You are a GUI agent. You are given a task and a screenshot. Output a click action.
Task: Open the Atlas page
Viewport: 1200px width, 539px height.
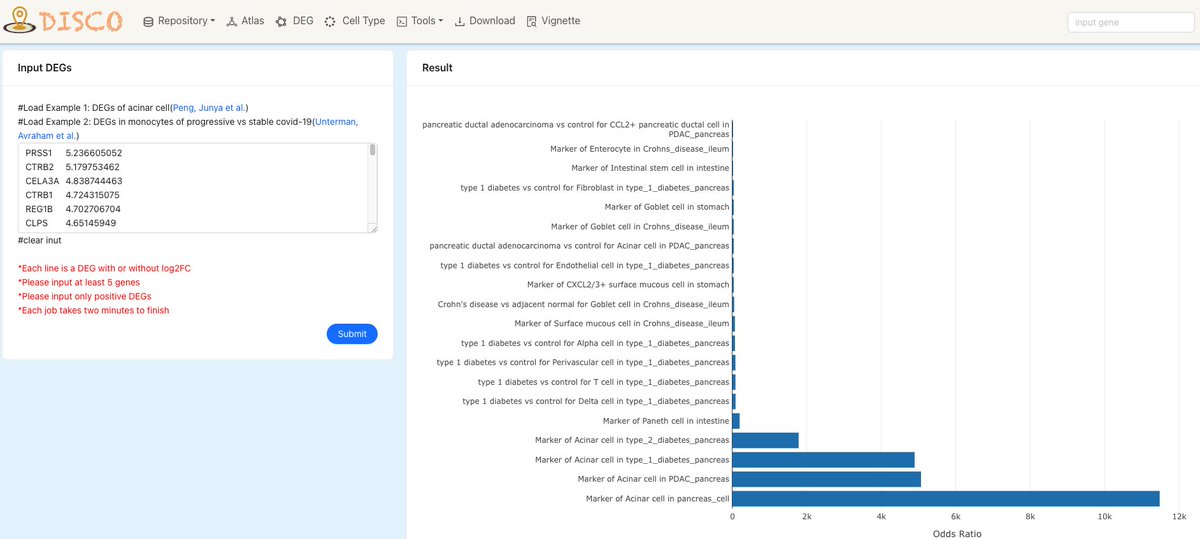coord(245,20)
